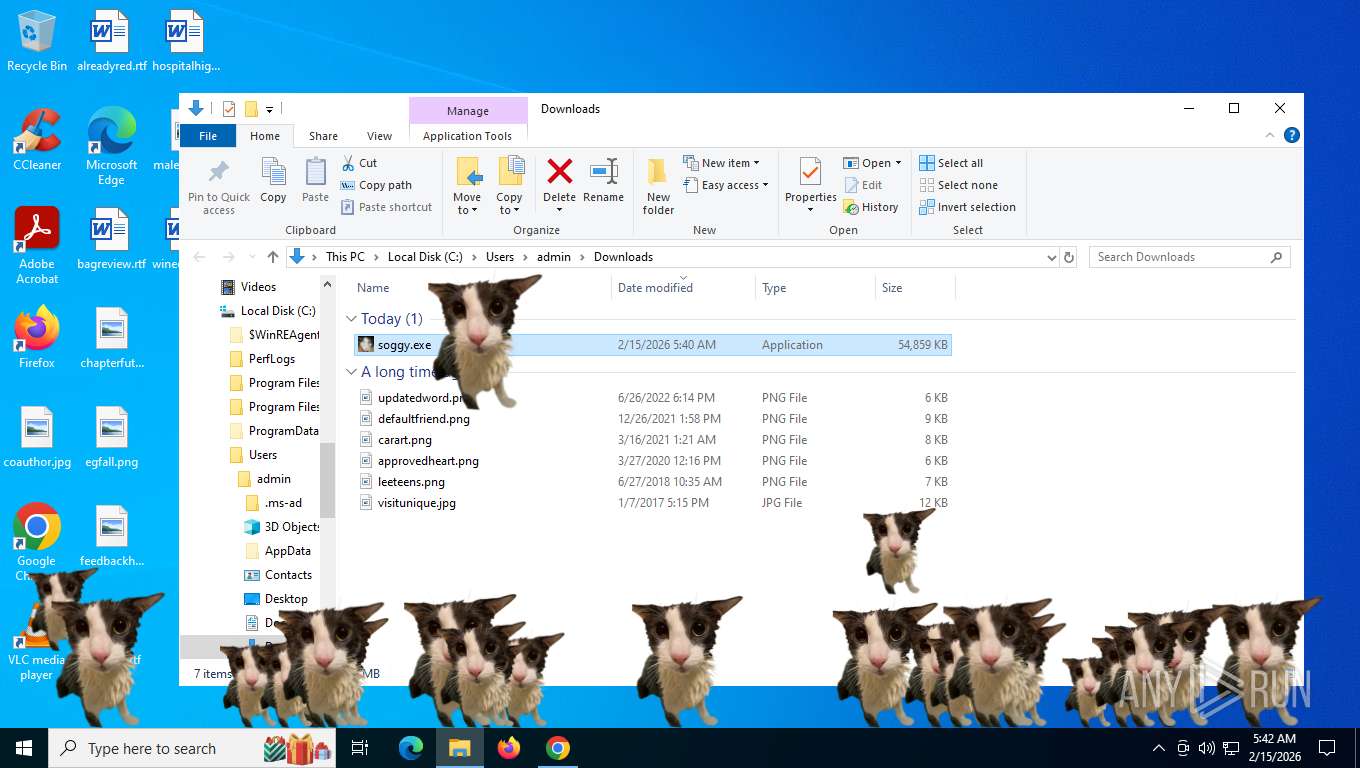Select the CCleaner desktop icon

pyautogui.click(x=37, y=139)
